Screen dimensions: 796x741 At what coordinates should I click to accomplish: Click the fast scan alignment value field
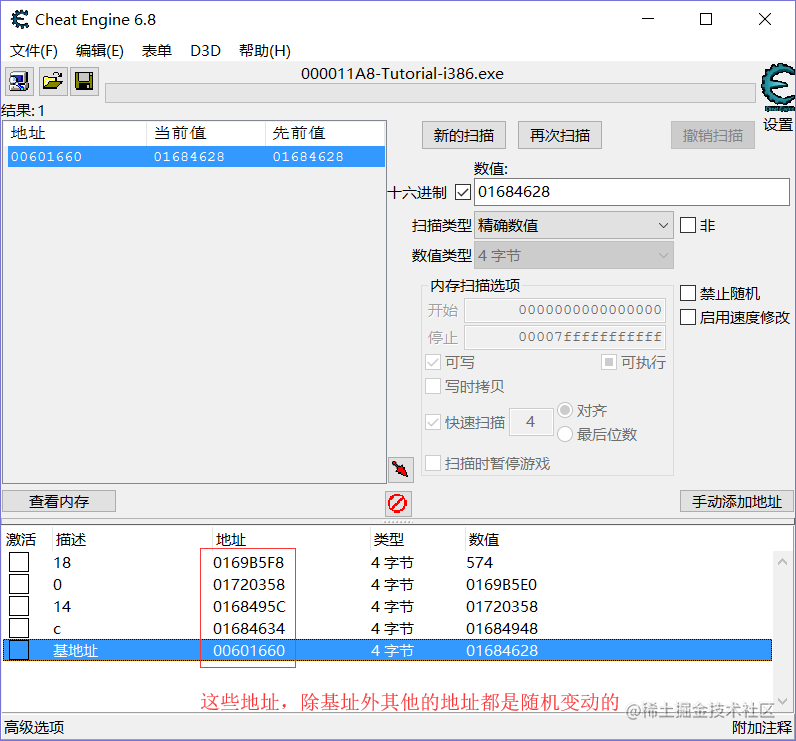click(531, 422)
